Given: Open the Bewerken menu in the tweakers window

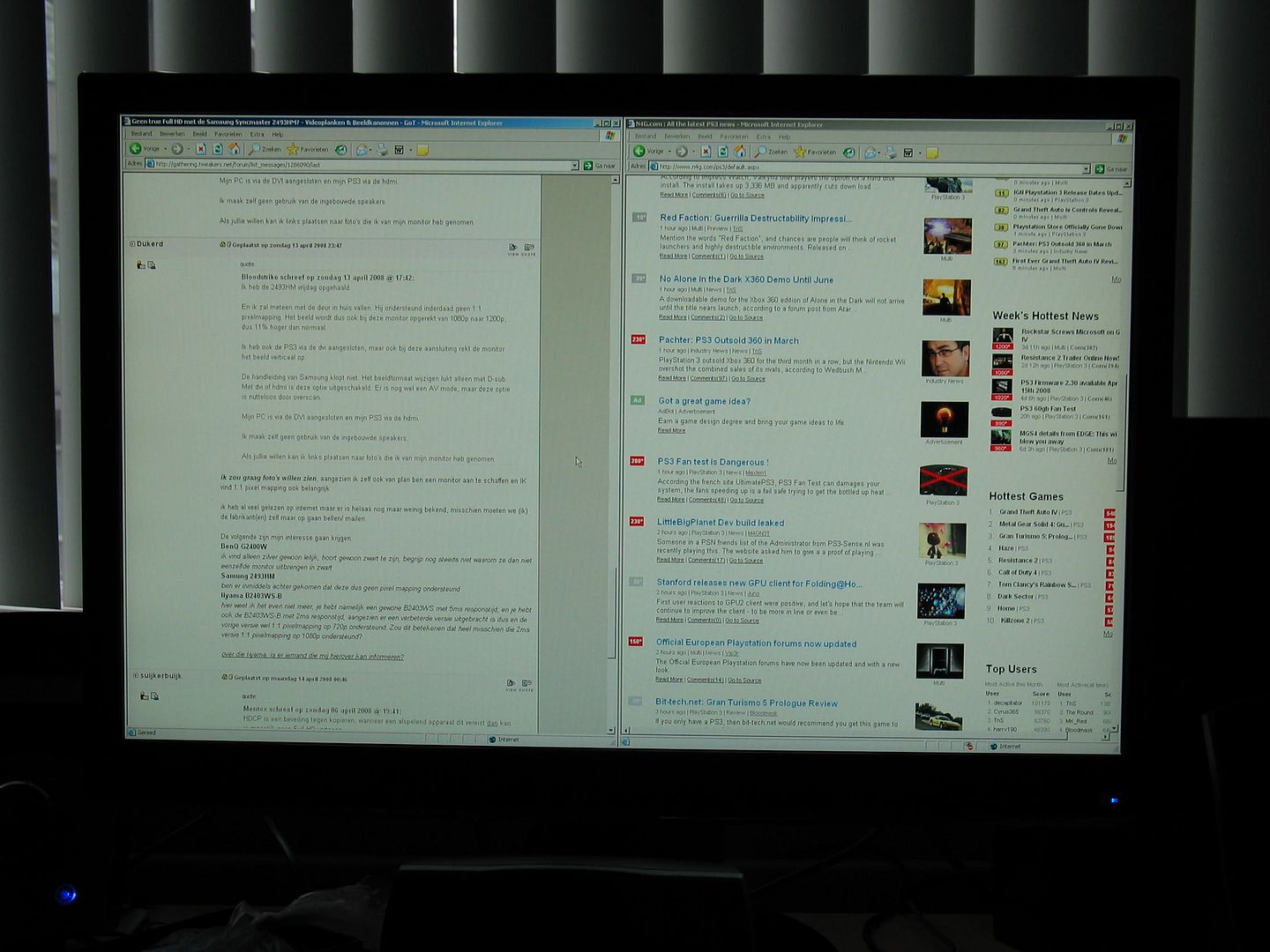Looking at the screenshot, I should click(x=172, y=134).
